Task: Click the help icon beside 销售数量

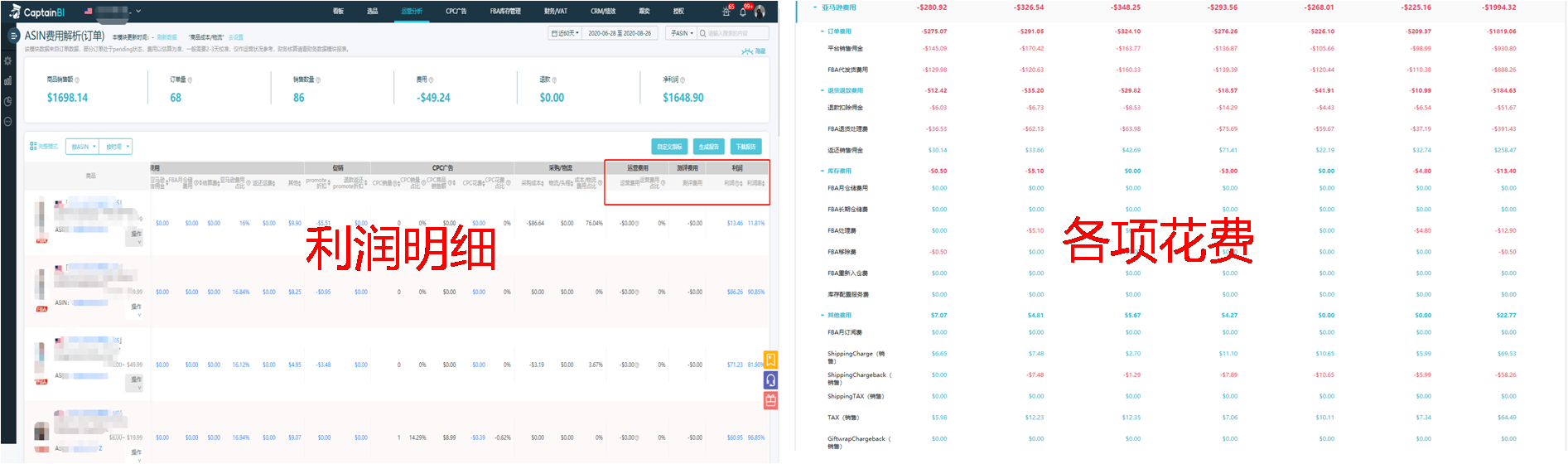Action: pyautogui.click(x=318, y=80)
